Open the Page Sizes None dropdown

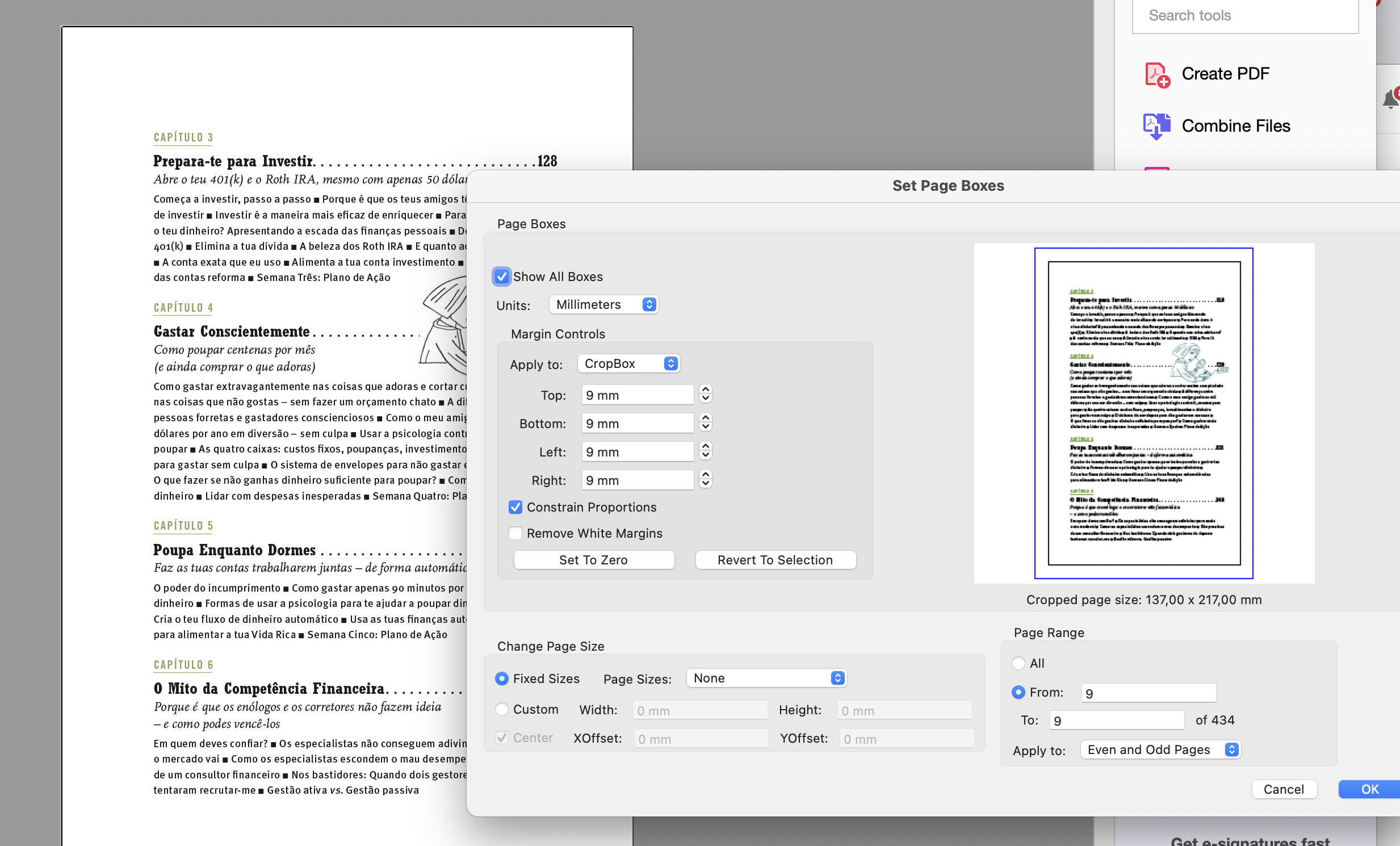tap(766, 678)
